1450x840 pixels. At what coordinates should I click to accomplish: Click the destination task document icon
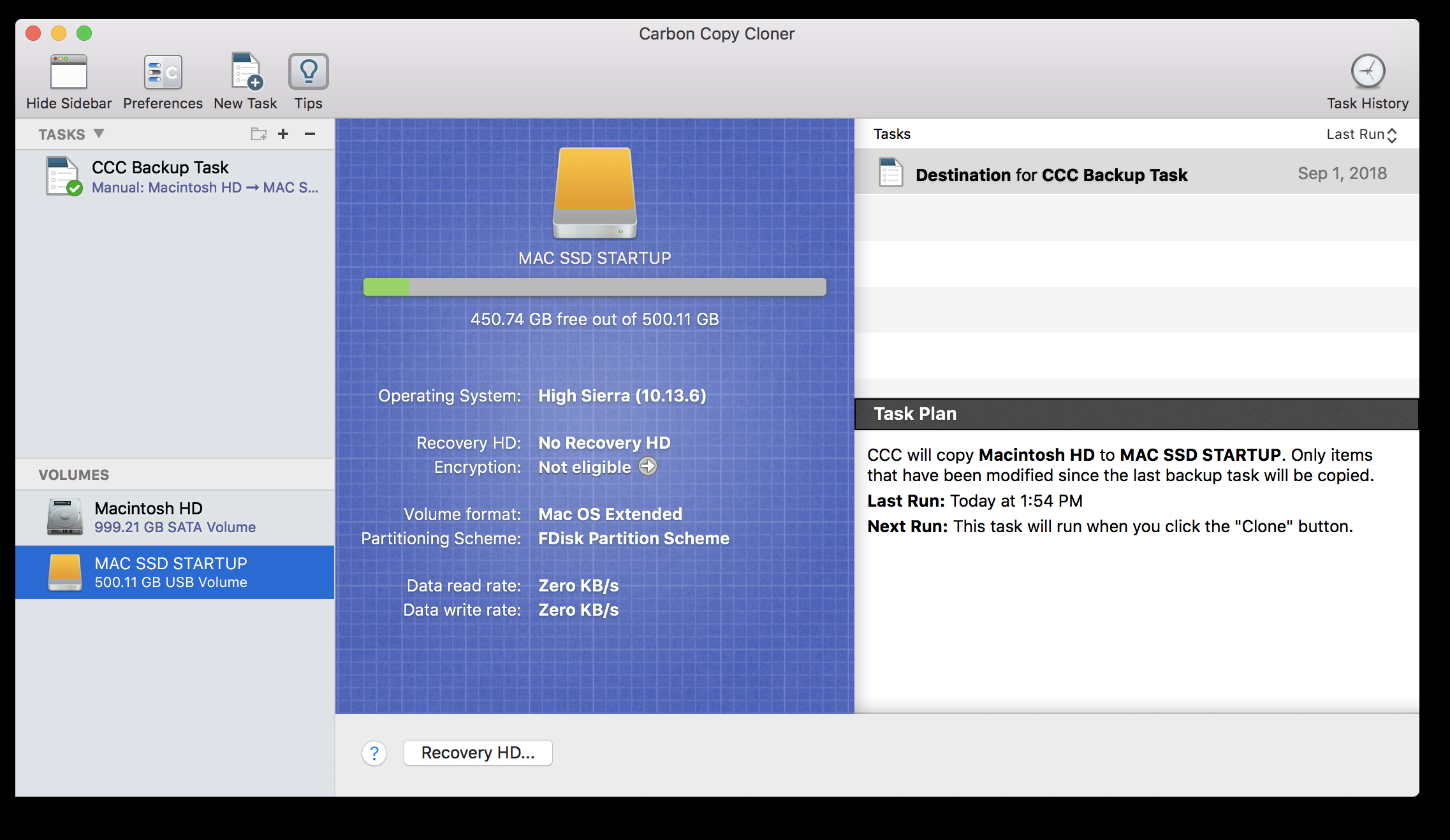tap(891, 173)
